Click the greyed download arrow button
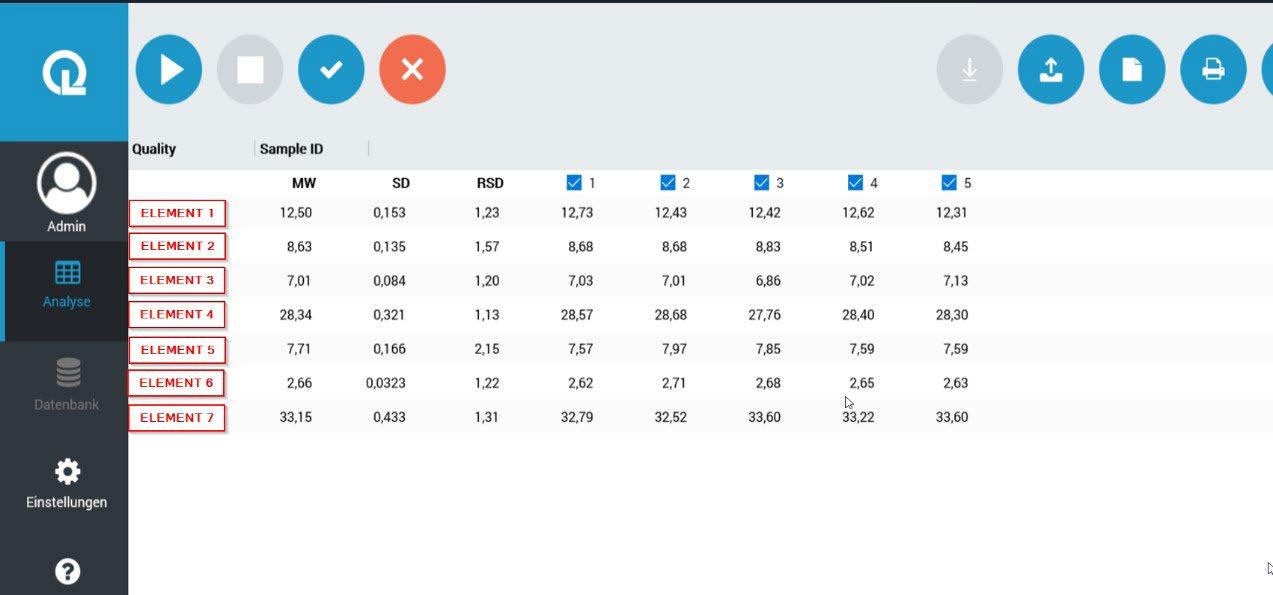This screenshot has height=595, width=1273. [x=970, y=70]
